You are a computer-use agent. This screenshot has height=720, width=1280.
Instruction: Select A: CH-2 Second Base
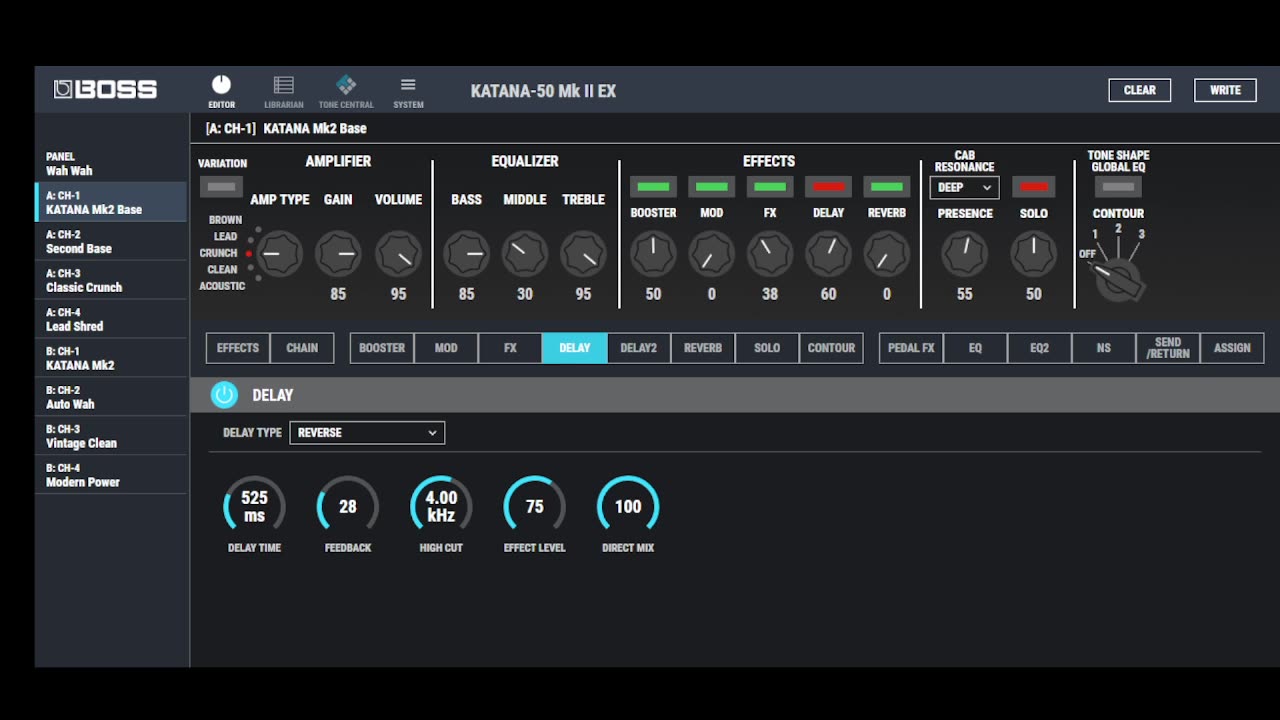point(111,241)
